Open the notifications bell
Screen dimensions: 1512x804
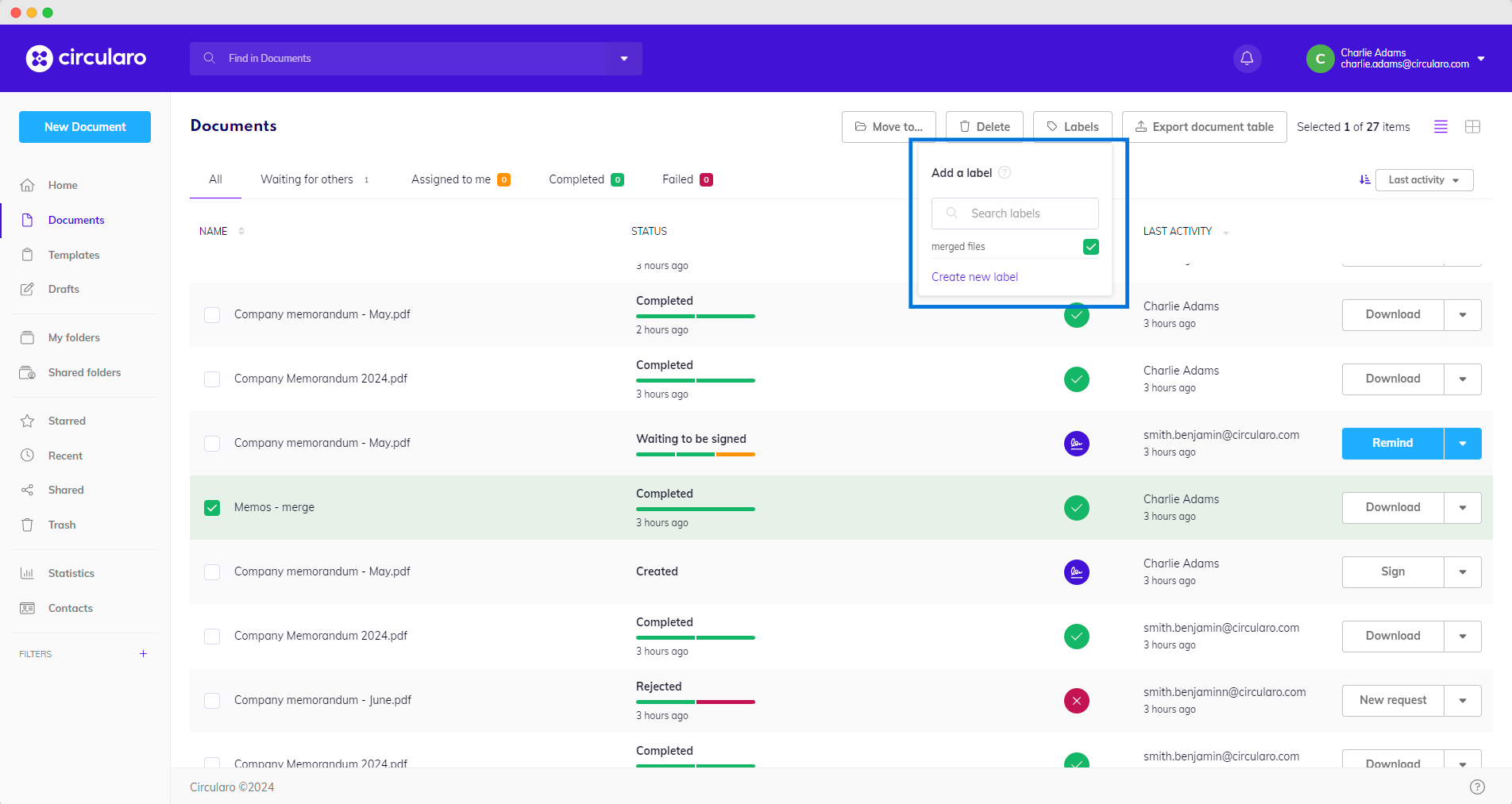pyautogui.click(x=1247, y=58)
